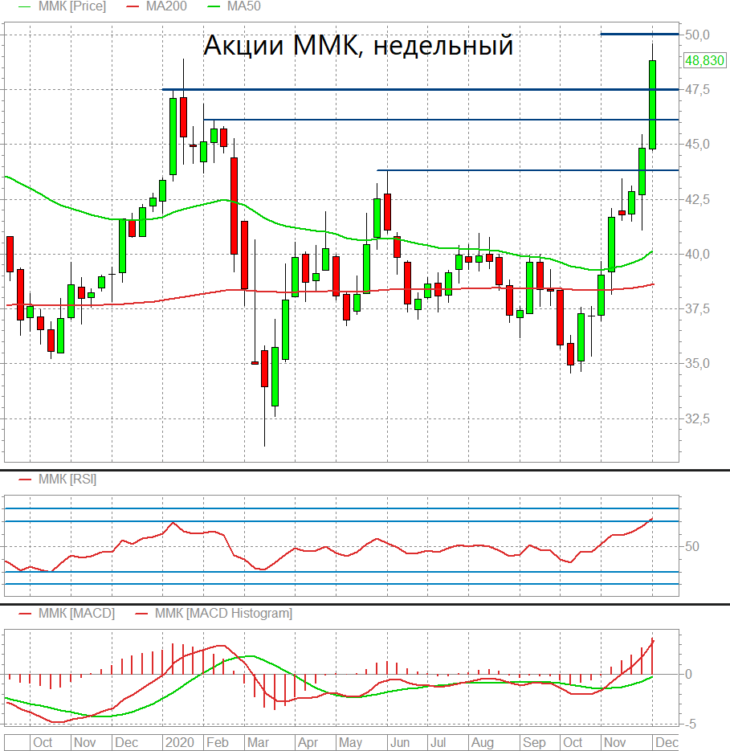Image resolution: width=730 pixels, height=751 pixels.
Task: Click the May label on time axis
Action: [x=351, y=742]
